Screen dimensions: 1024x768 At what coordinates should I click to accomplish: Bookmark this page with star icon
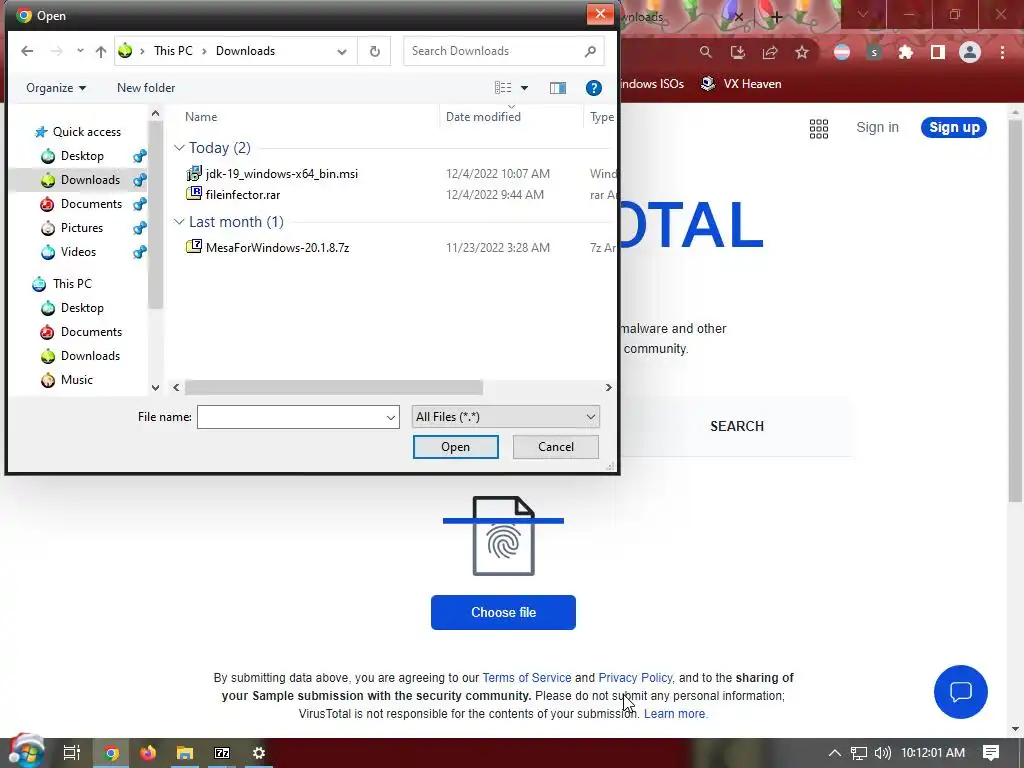tap(802, 52)
